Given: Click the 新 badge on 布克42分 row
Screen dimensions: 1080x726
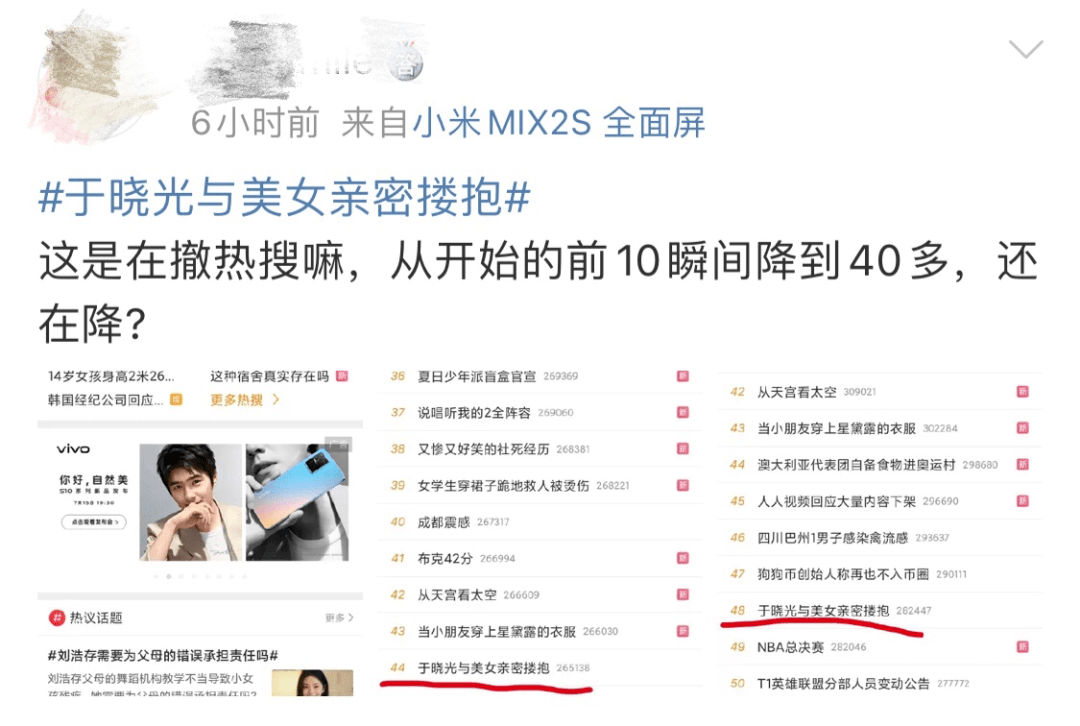Looking at the screenshot, I should click(x=683, y=558).
